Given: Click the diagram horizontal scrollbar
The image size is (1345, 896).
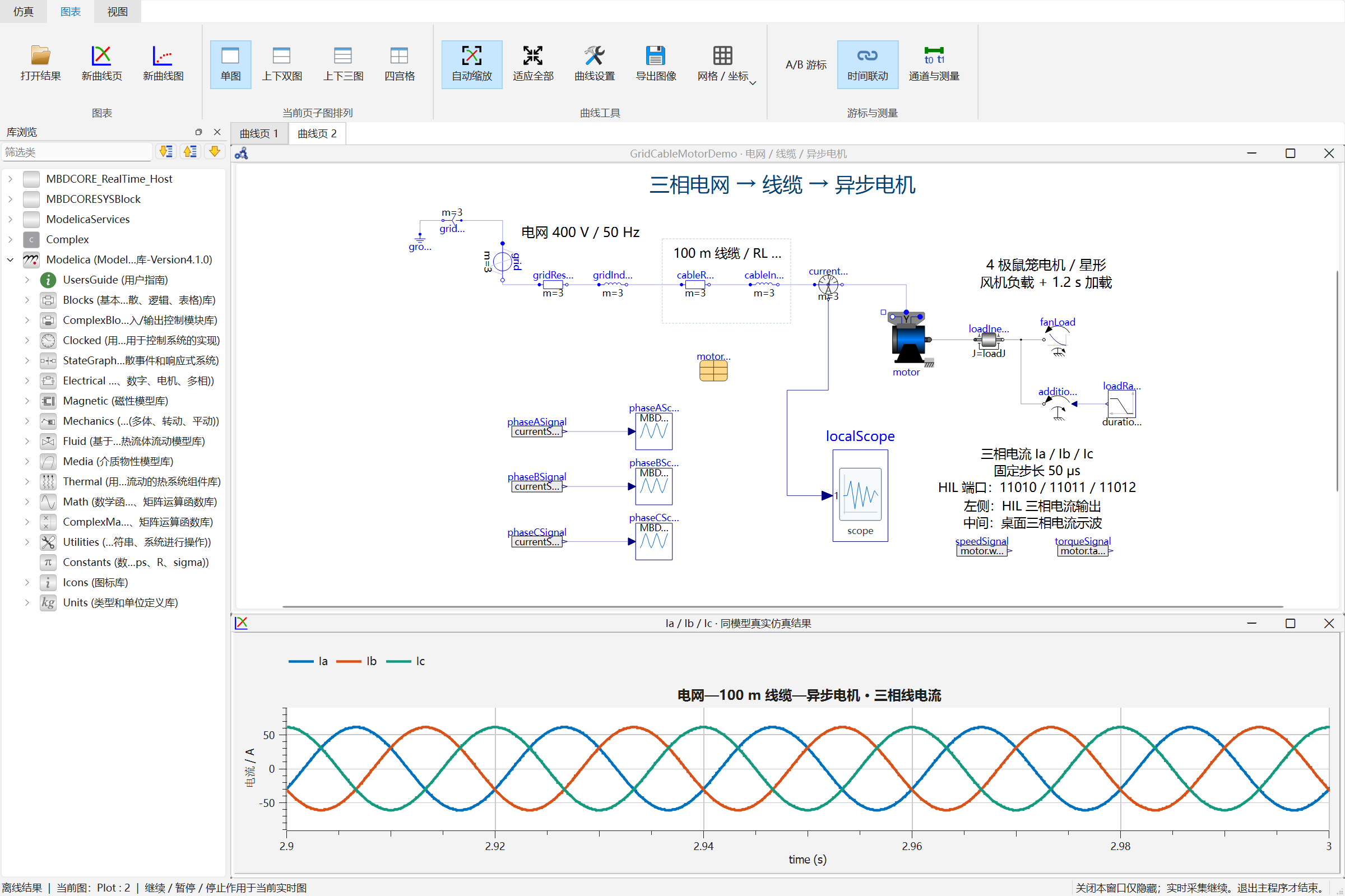Looking at the screenshot, I should click(x=783, y=606).
